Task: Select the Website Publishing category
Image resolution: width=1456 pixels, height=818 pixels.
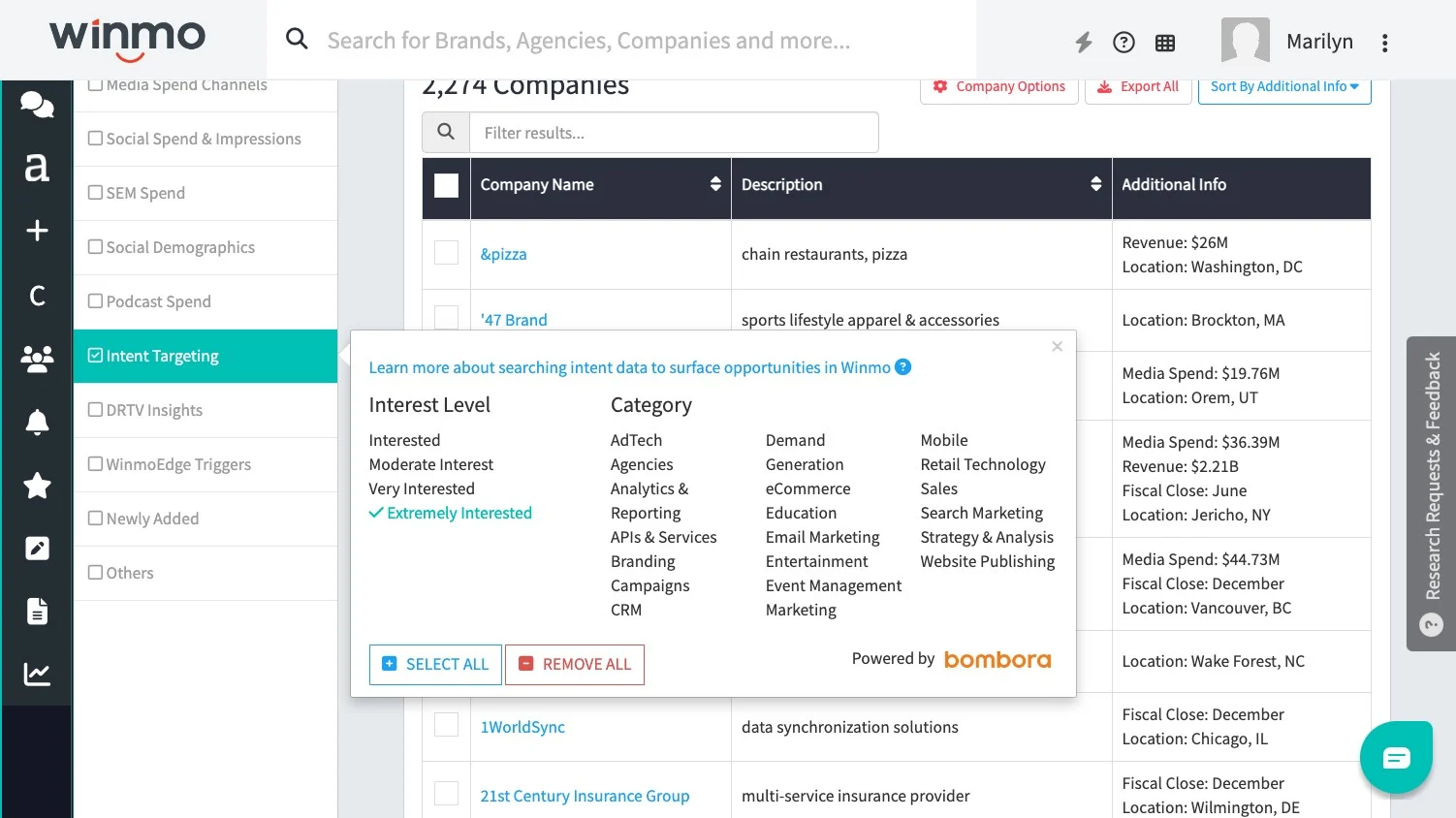Action: tap(987, 561)
